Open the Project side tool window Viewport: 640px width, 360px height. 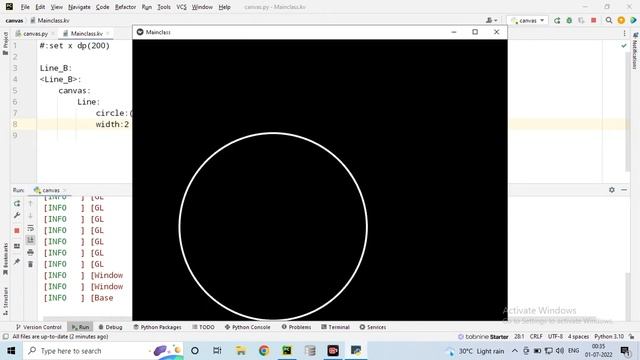coord(5,43)
